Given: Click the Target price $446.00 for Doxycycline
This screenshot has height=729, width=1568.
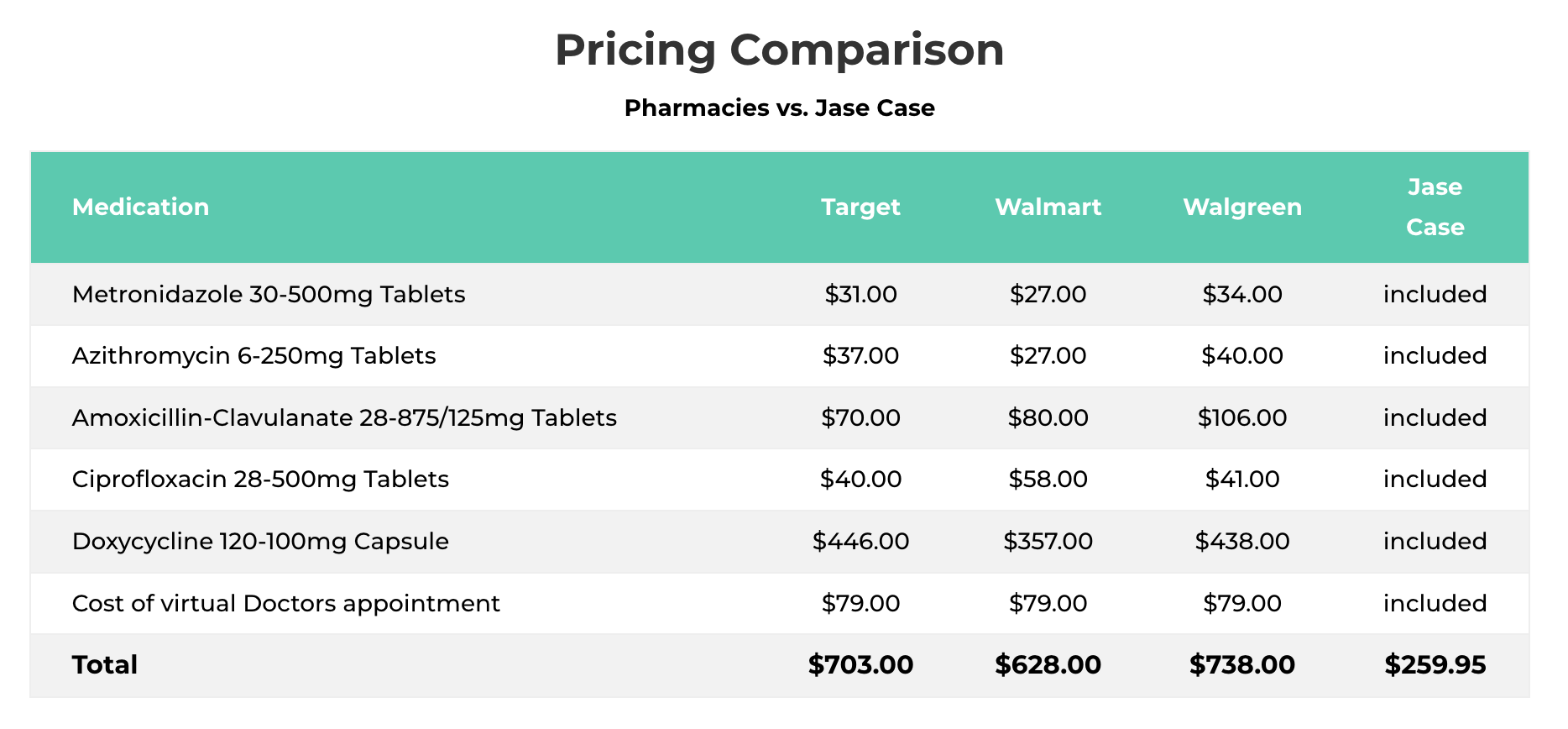Looking at the screenshot, I should 860,542.
